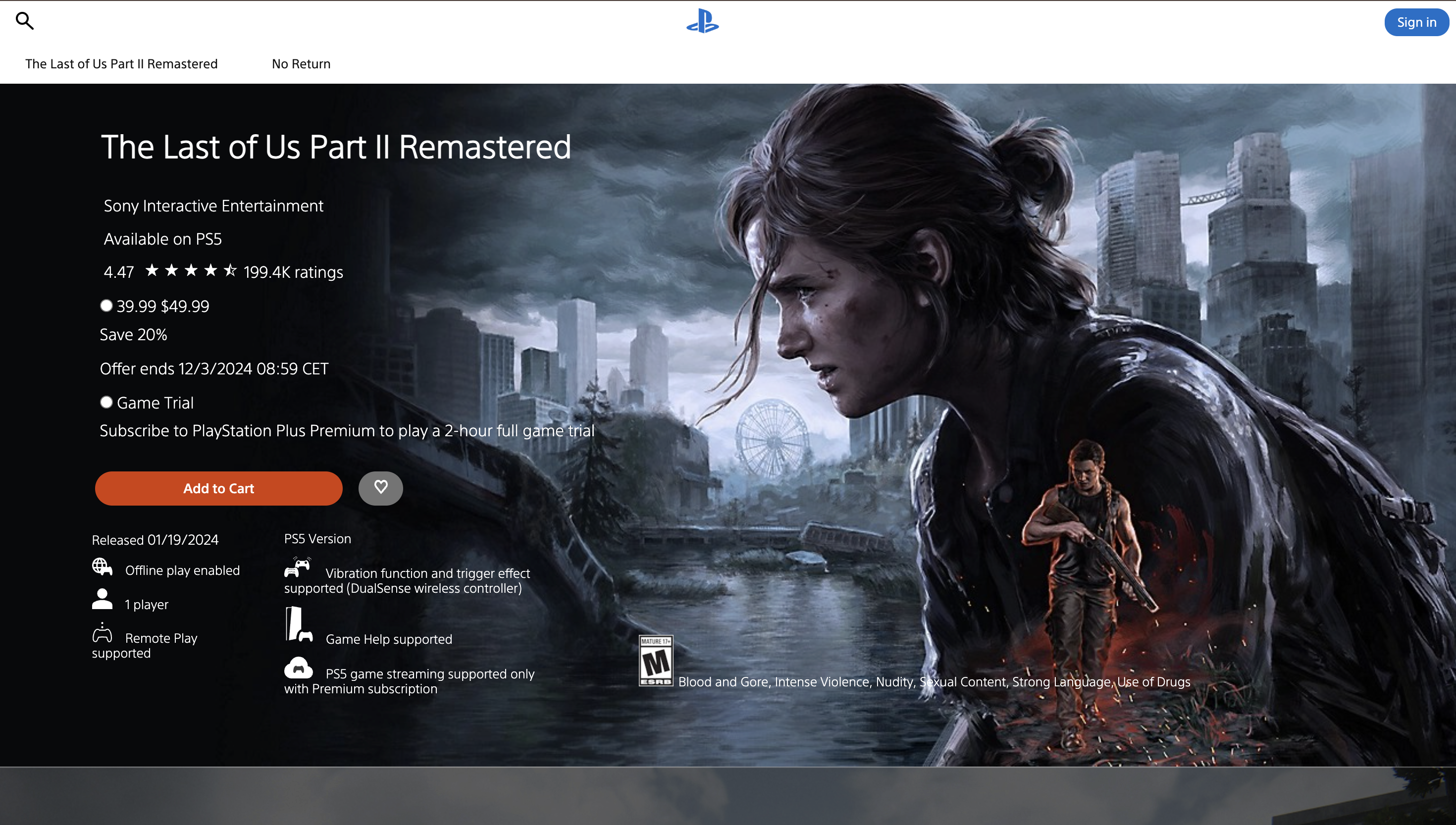Open The Last of Us Part II Remastered tab

121,63
